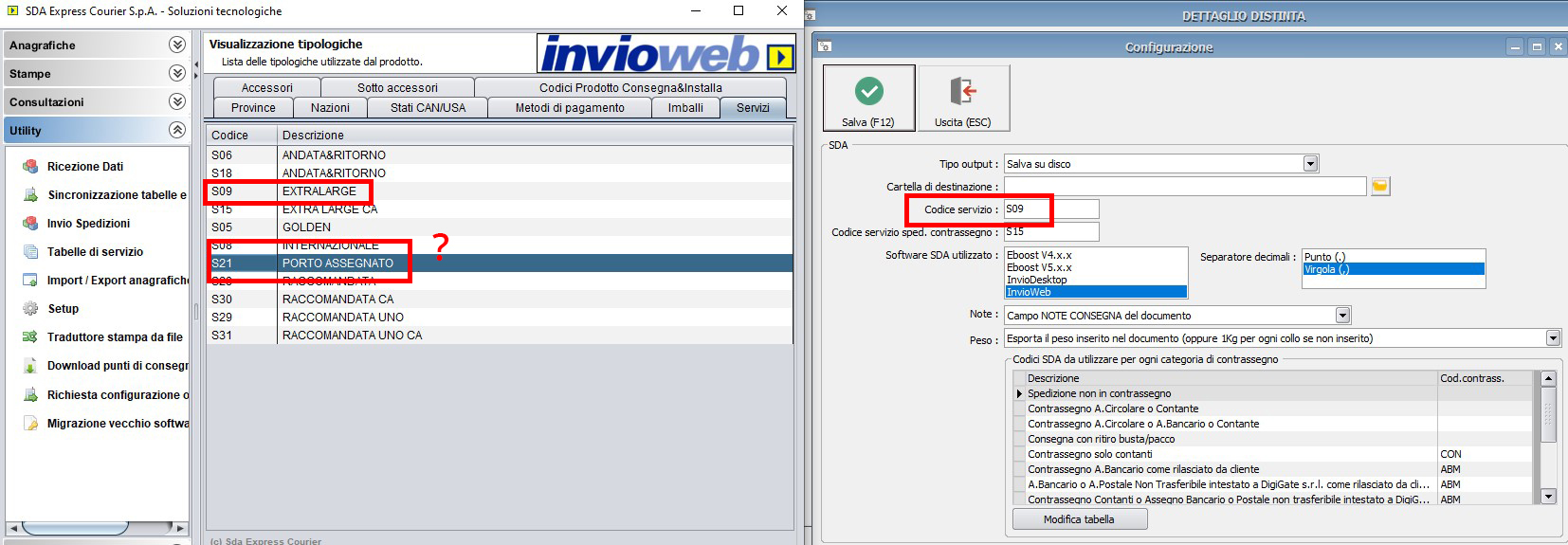Select the S18 ANDATA&RITORNO row

(x=500, y=173)
